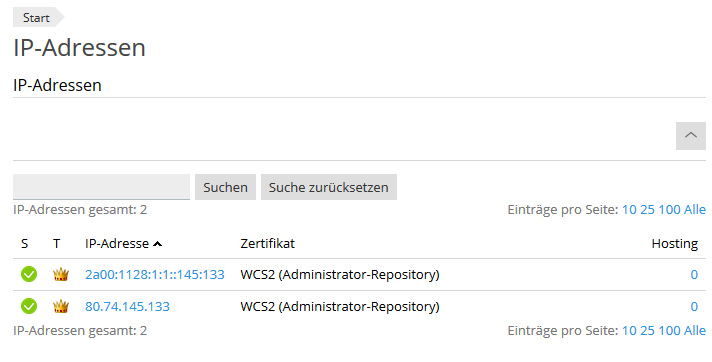Collapse the panel with the chevron-up button

coord(691,135)
